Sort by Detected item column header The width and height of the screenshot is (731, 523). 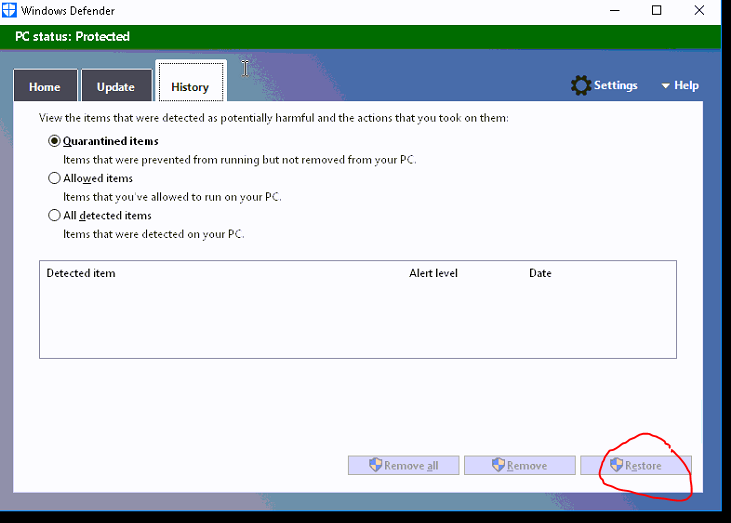[x=81, y=273]
